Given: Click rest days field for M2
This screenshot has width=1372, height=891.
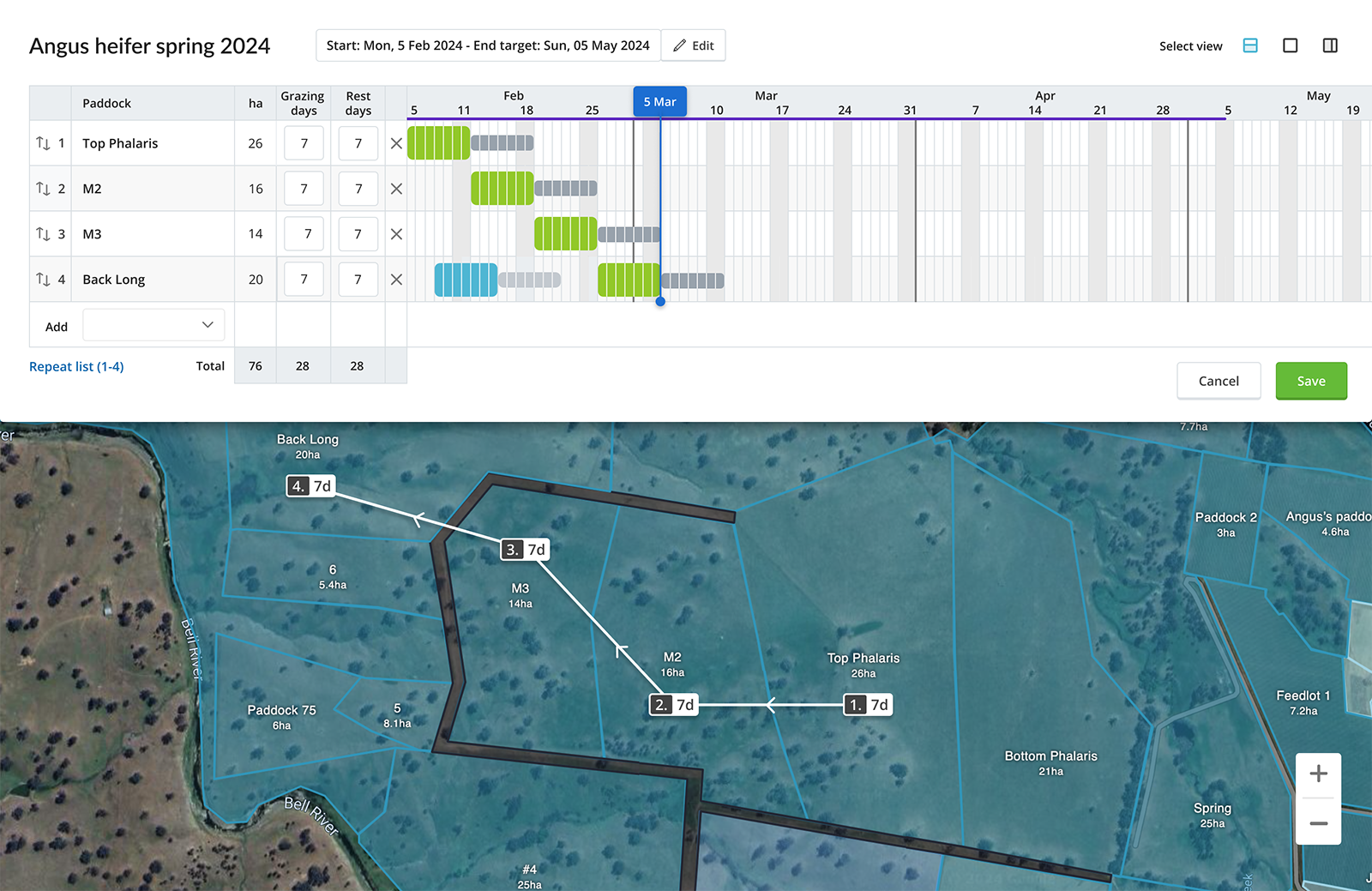Looking at the screenshot, I should pos(358,189).
